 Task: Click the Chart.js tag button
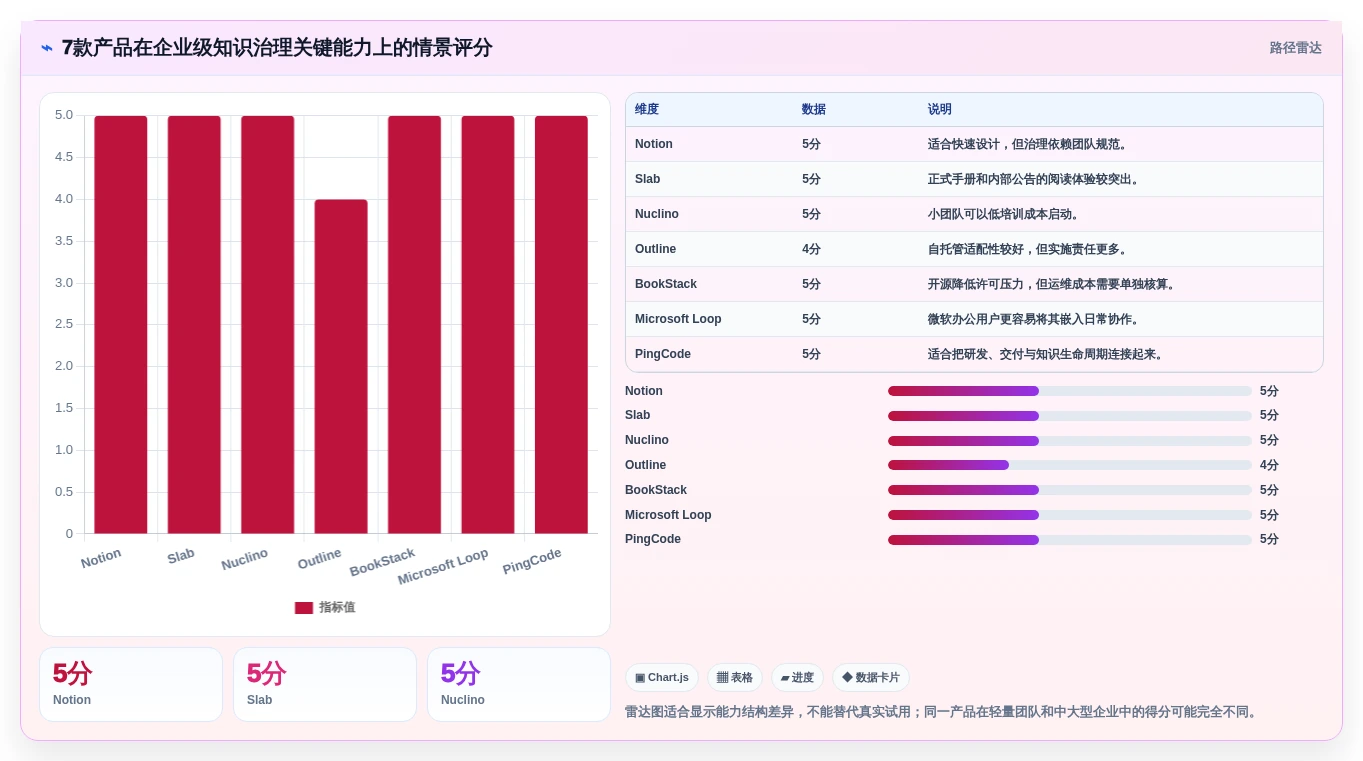pos(662,678)
